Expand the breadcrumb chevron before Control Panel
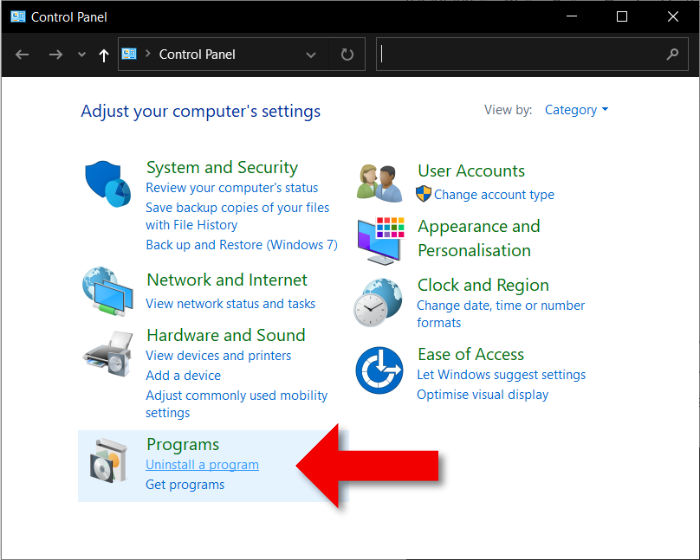Screen dimensions: 700x560 point(148,54)
